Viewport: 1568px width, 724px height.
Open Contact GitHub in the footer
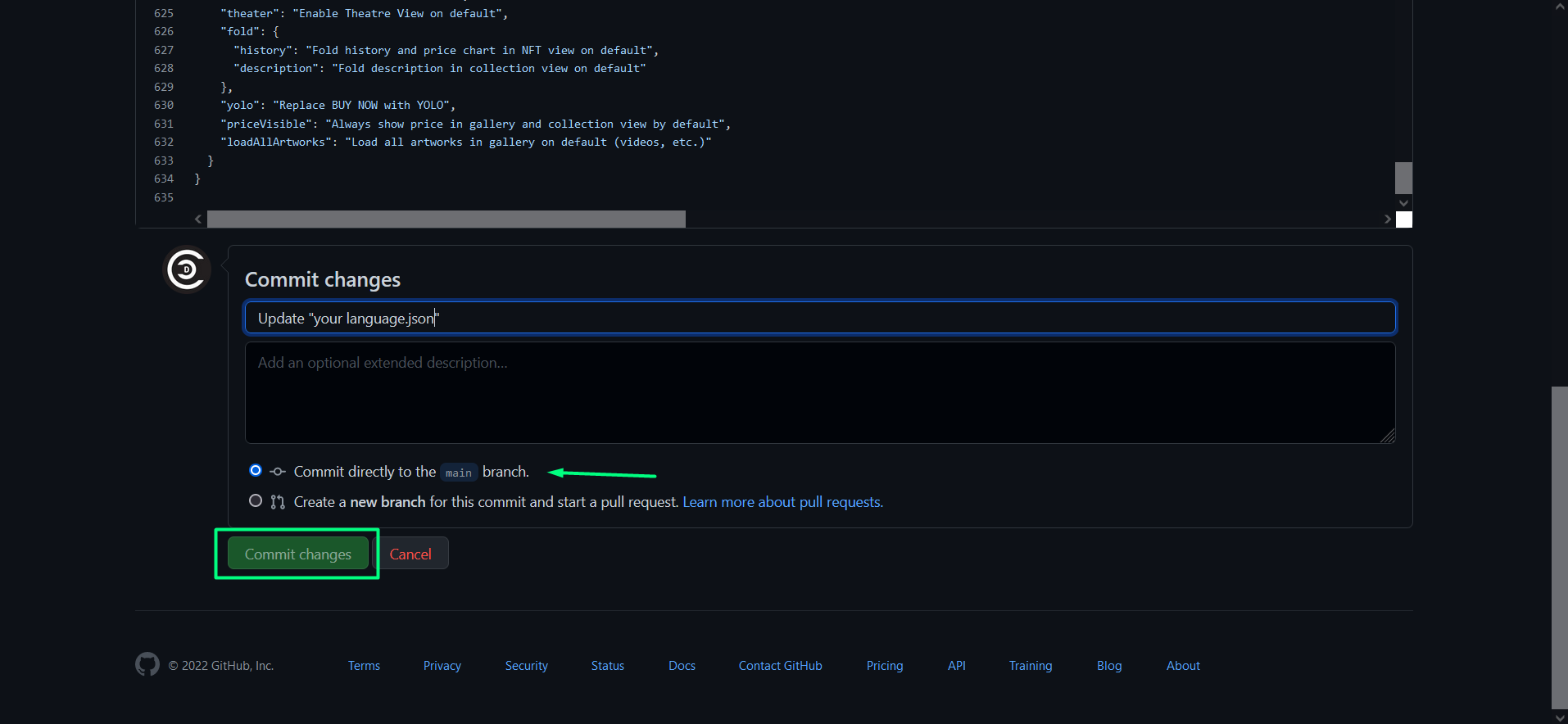(x=780, y=666)
